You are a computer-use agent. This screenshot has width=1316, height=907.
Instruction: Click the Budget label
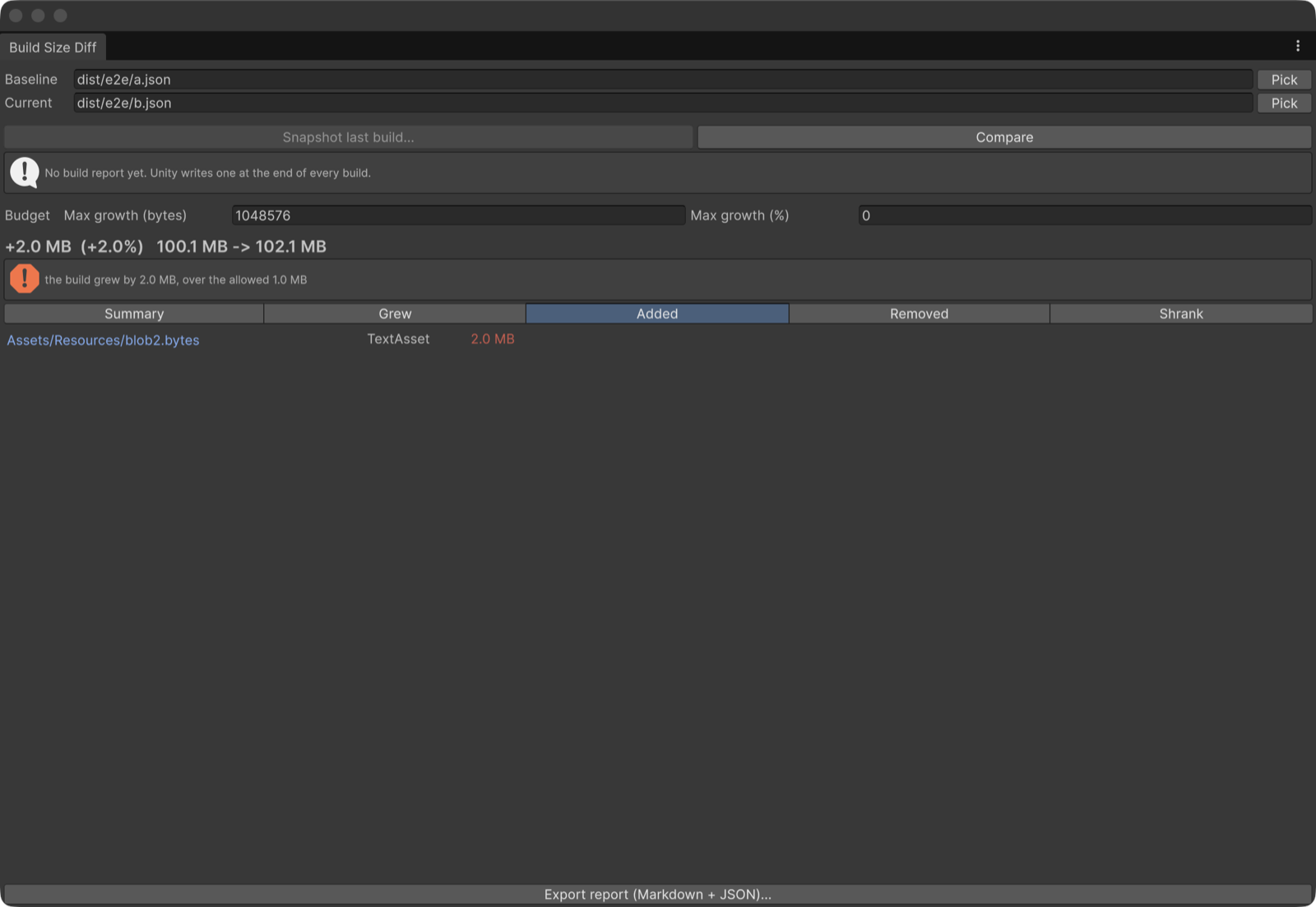tap(27, 215)
